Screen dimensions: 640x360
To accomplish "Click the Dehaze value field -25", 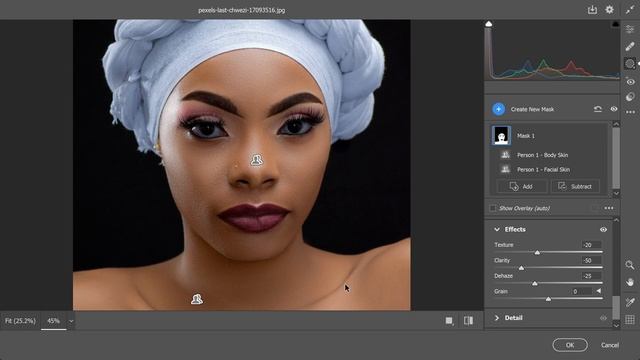I will pyautogui.click(x=591, y=276).
